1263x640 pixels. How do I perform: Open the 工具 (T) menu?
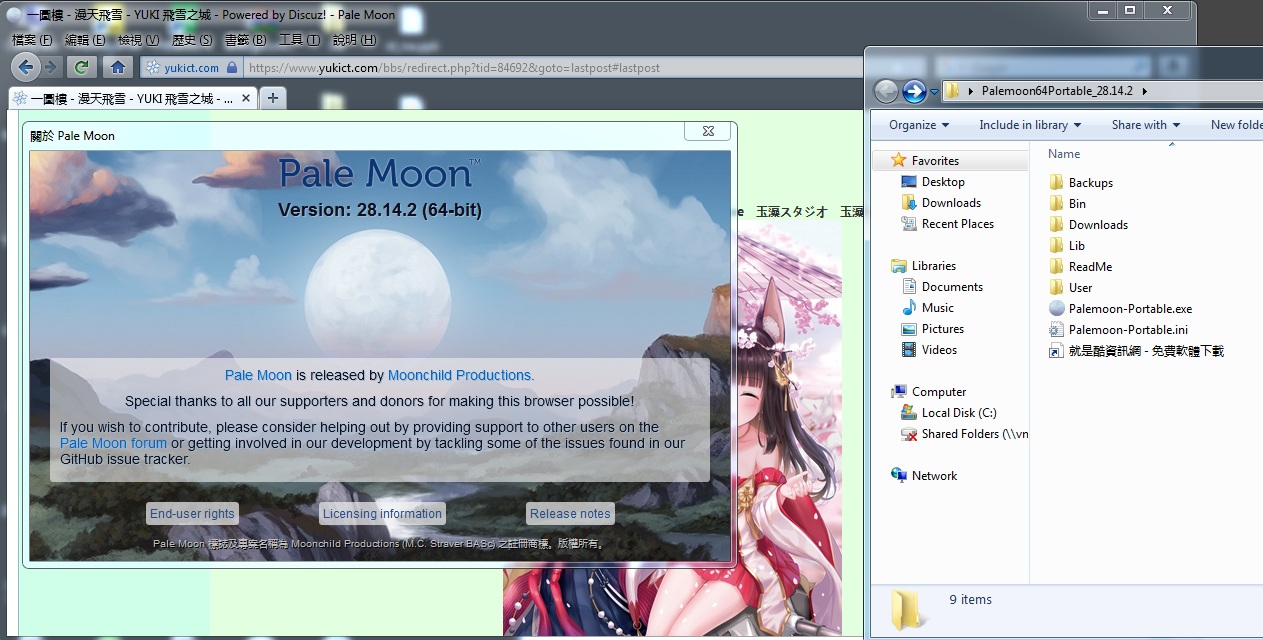click(x=299, y=40)
